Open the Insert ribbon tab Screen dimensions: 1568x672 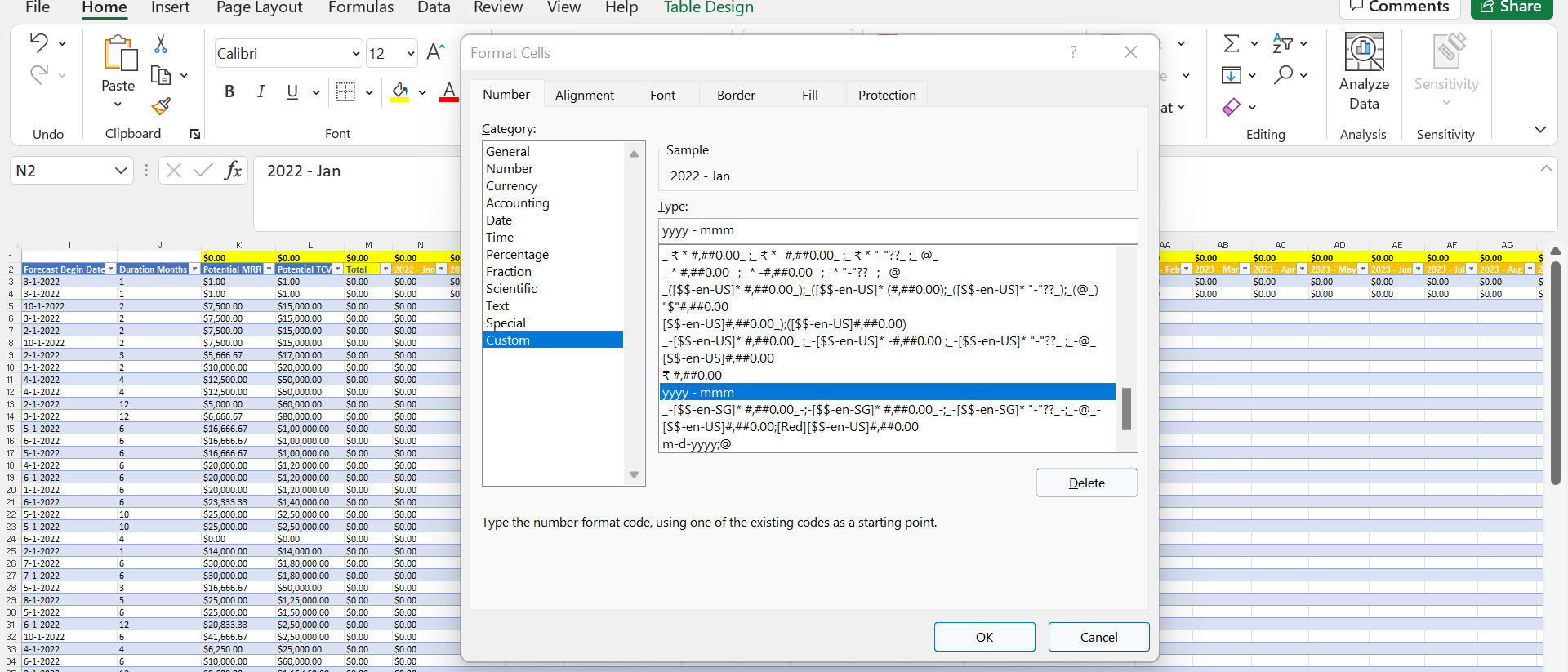tap(170, 7)
